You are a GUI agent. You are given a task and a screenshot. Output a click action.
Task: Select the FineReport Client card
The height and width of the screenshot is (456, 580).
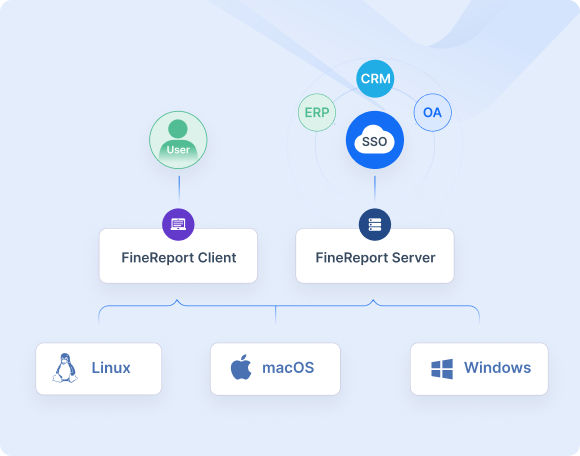(x=178, y=256)
